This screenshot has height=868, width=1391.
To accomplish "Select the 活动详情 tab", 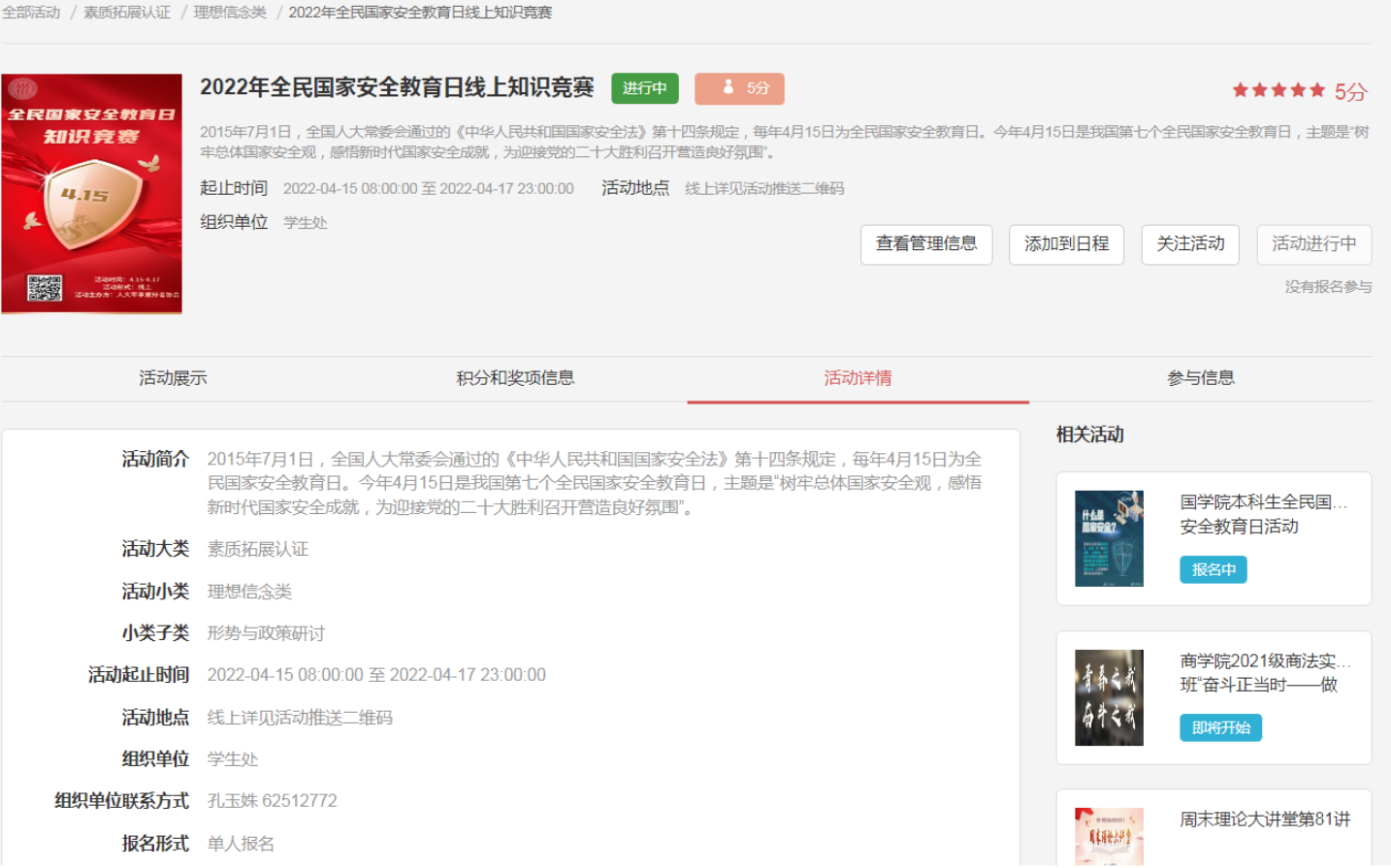I will (x=857, y=378).
